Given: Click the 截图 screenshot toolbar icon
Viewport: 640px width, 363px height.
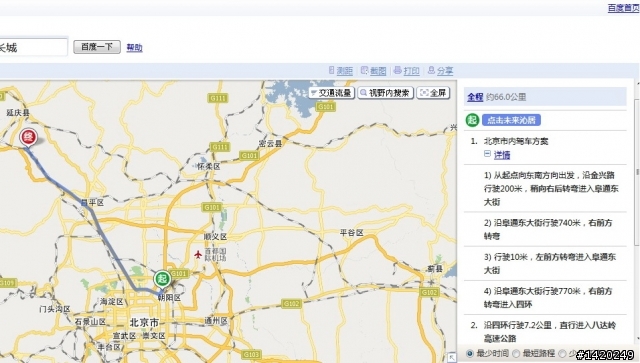Looking at the screenshot, I should [x=364, y=70].
